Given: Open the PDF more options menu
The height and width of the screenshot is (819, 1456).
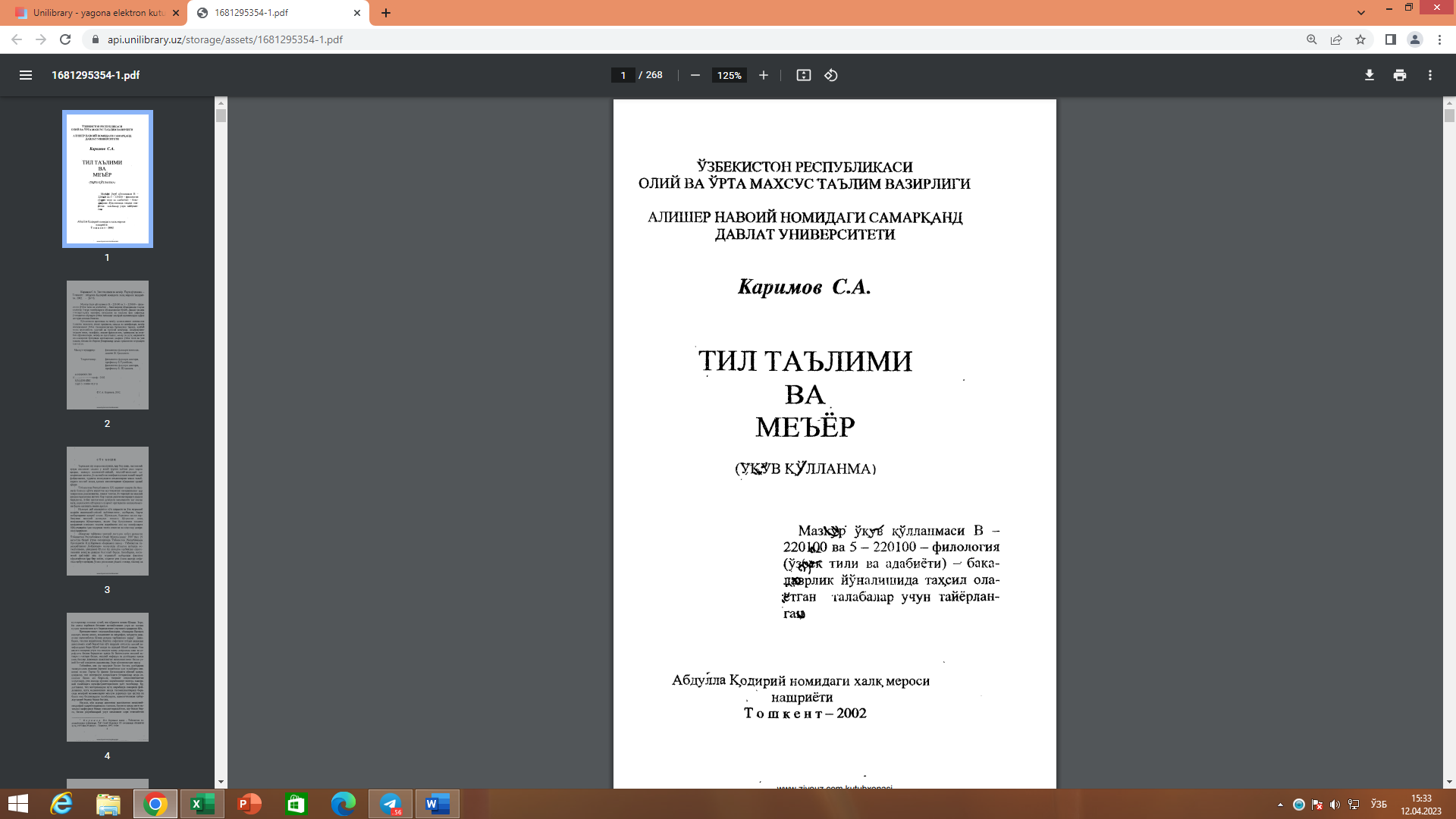Looking at the screenshot, I should [x=1430, y=75].
